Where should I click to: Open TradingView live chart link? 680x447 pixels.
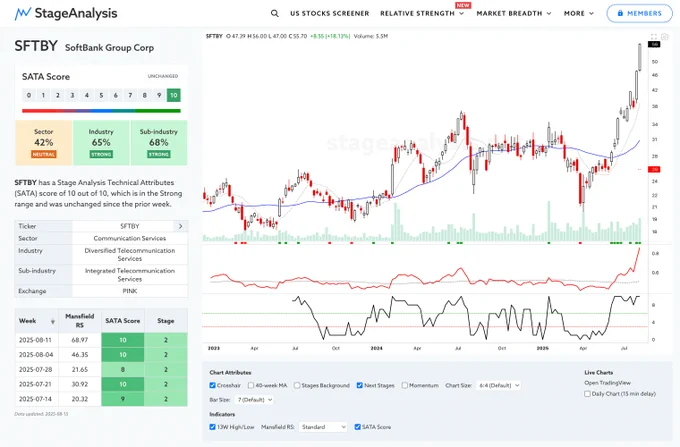point(607,382)
